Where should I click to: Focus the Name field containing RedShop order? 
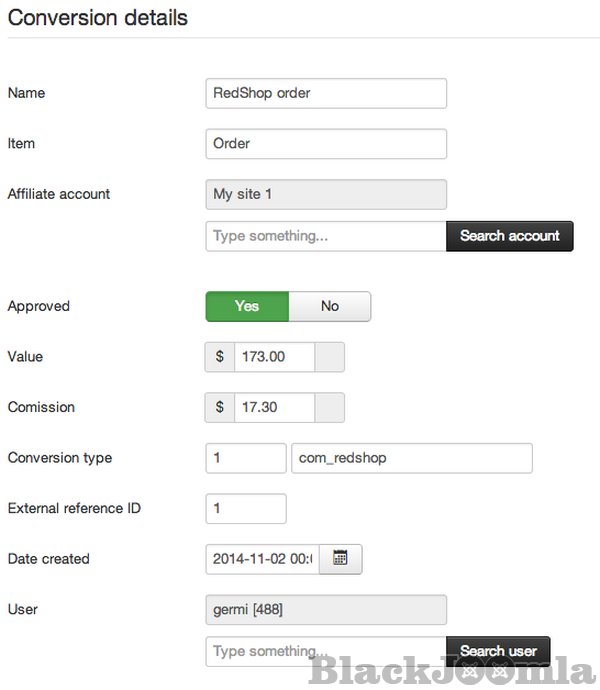click(325, 93)
